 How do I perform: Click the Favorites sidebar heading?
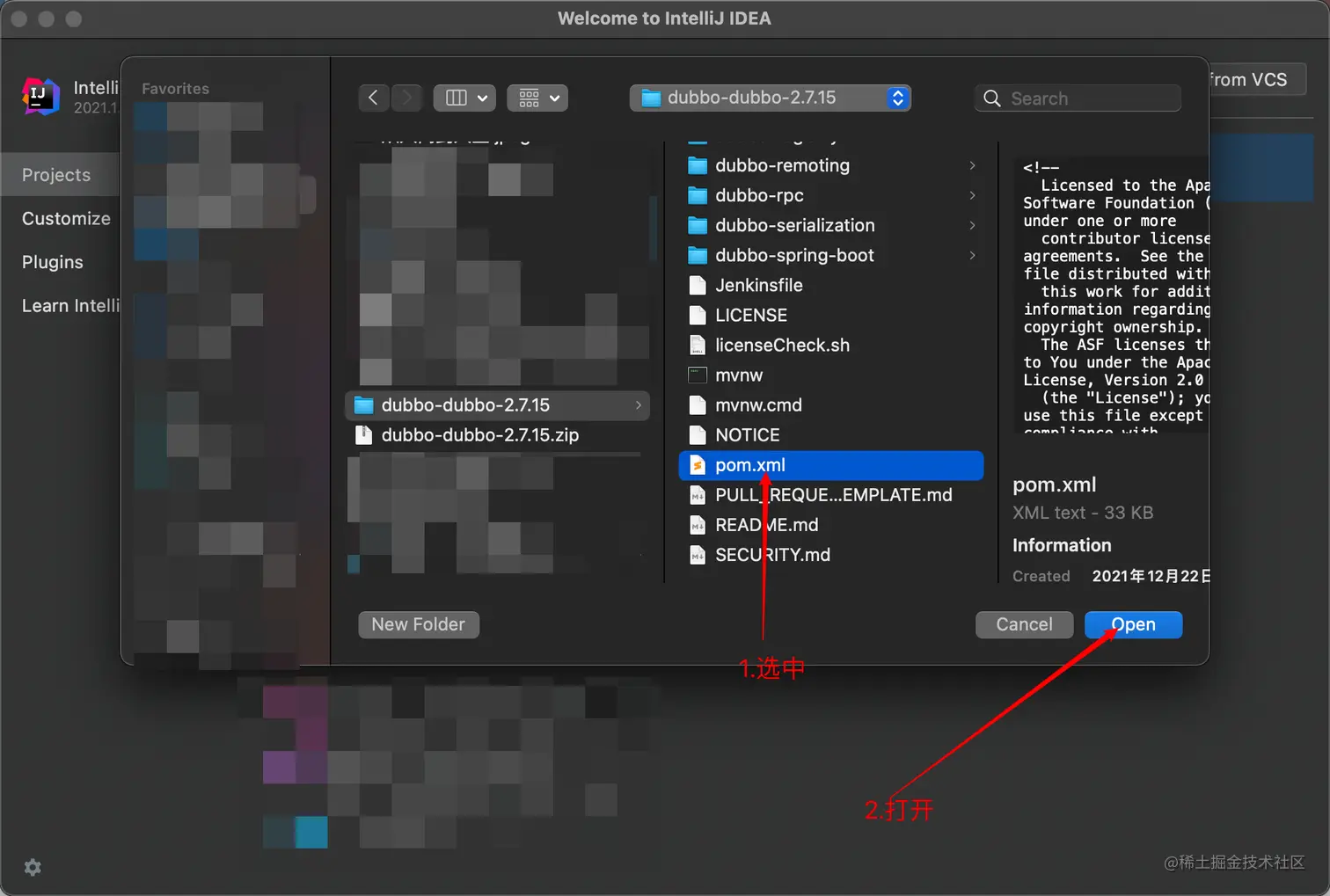coord(175,89)
